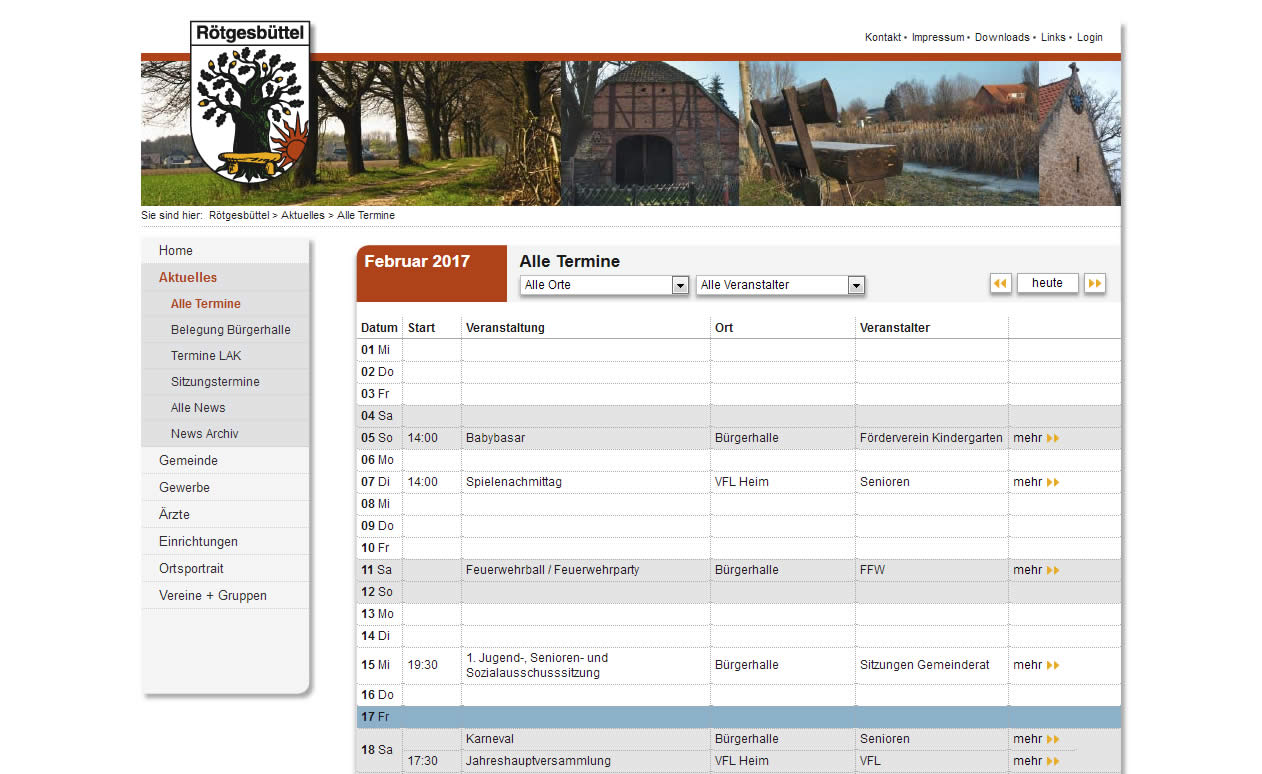1262x774 pixels.
Task: Click the Veranstaltung column header
Action: (x=505, y=328)
